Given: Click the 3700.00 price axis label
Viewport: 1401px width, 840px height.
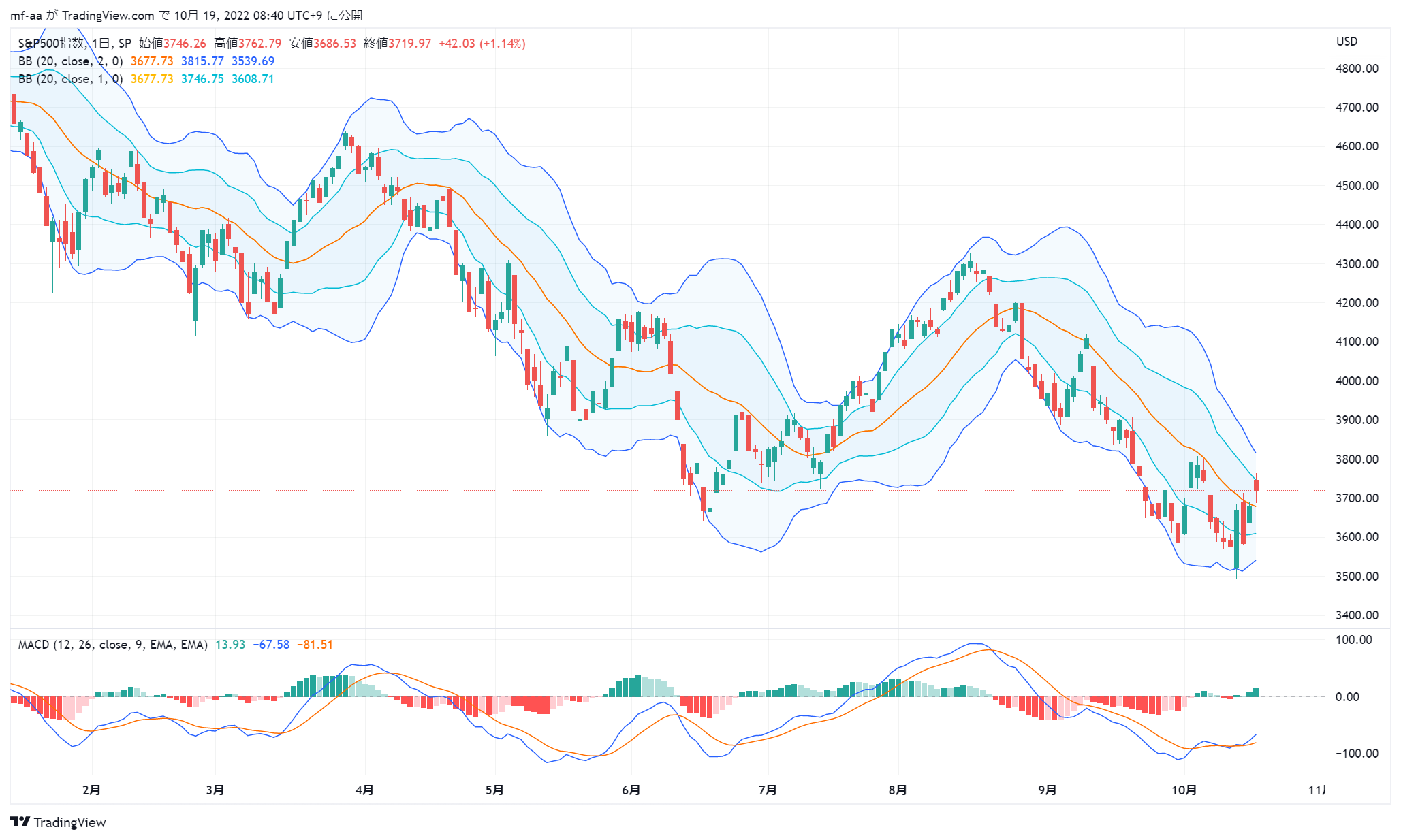Looking at the screenshot, I should [x=1357, y=498].
